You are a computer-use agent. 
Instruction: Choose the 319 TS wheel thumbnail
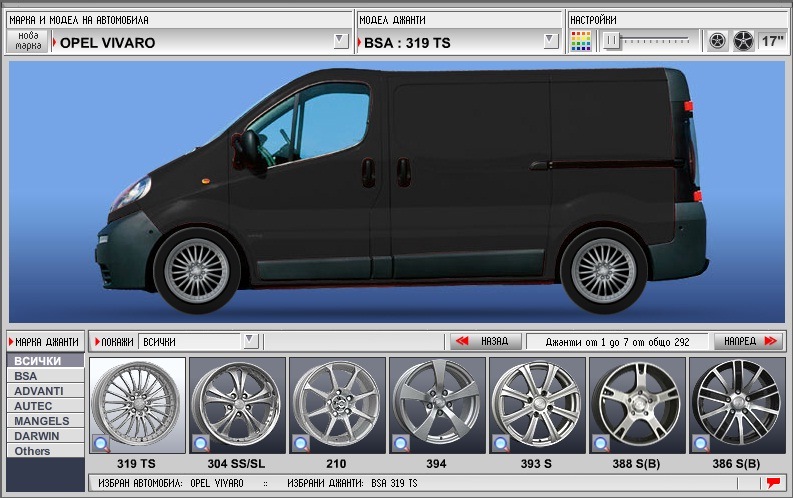(137, 405)
